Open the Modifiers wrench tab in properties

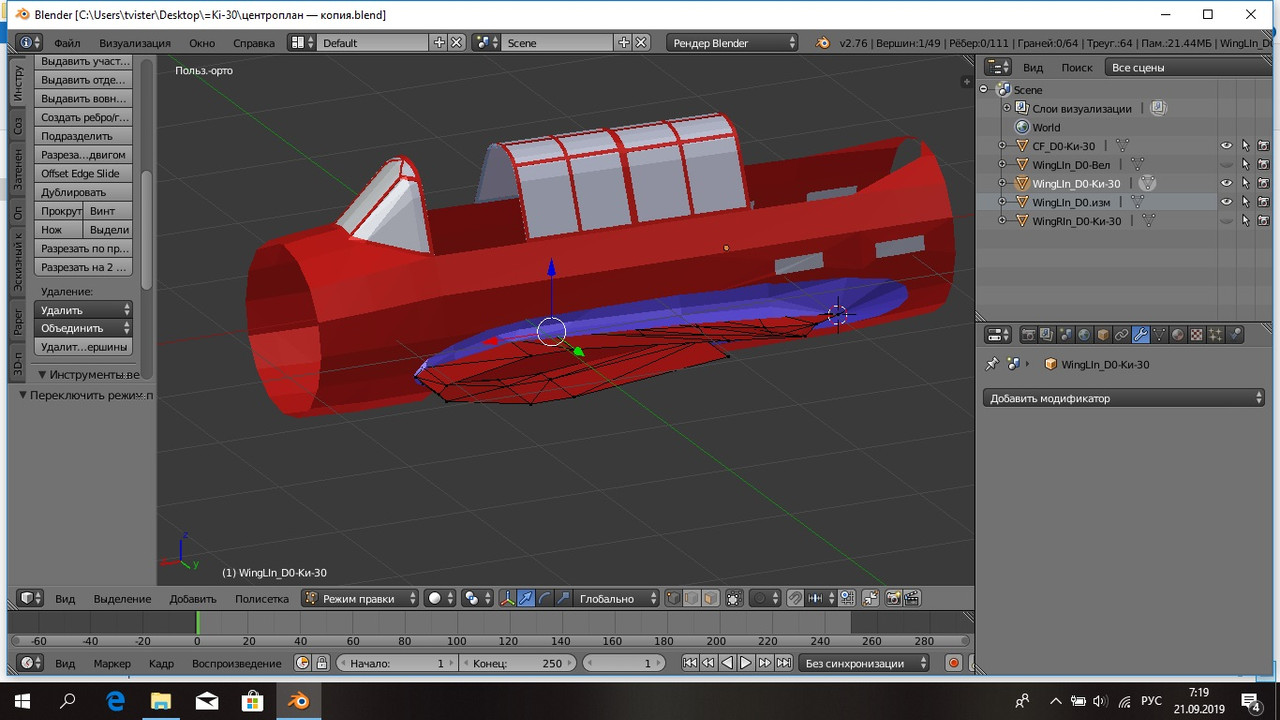tap(1140, 335)
